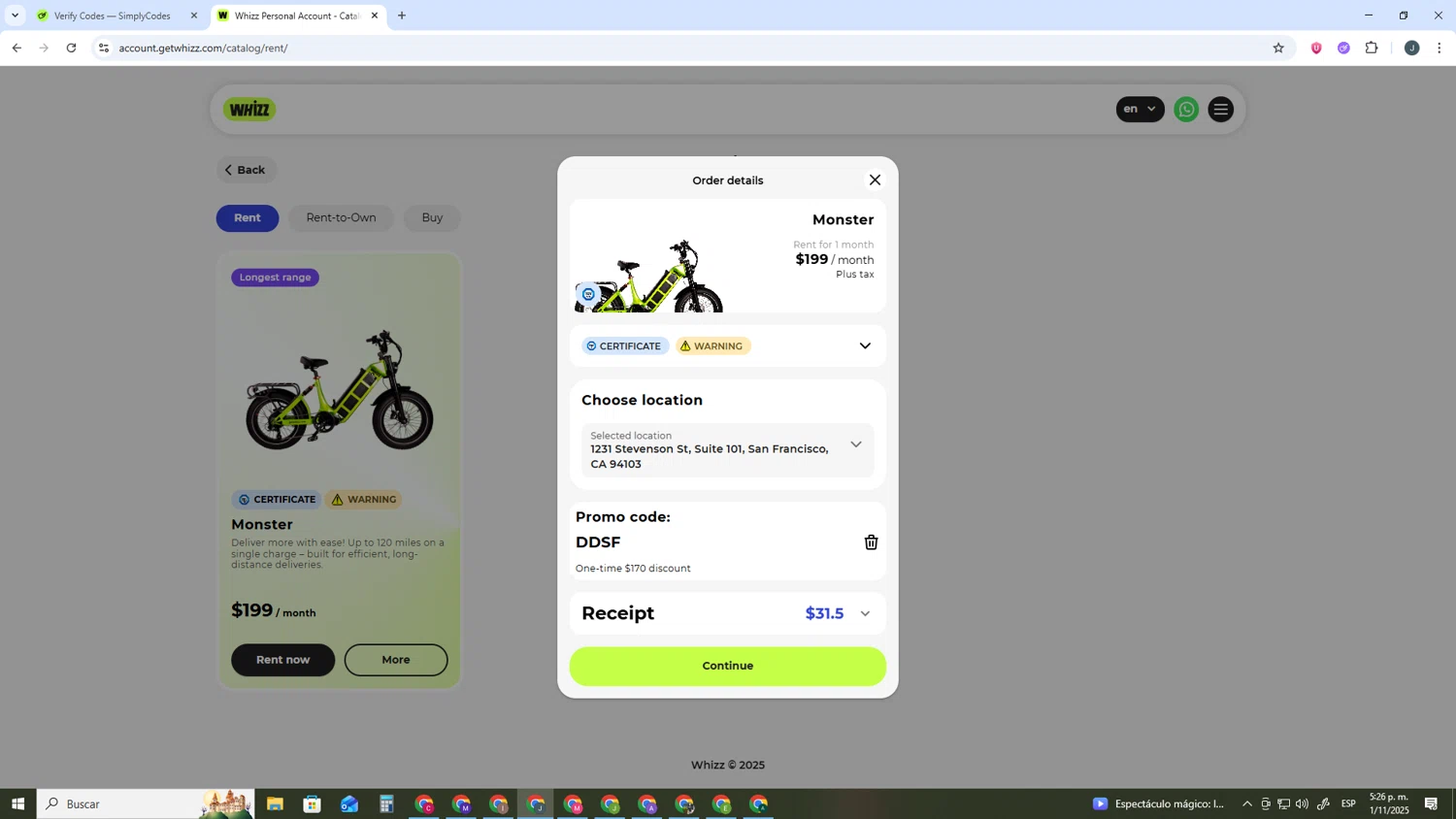Close the Verify Codes — SimplyCodes tab
The width and height of the screenshot is (1456, 819).
[194, 16]
